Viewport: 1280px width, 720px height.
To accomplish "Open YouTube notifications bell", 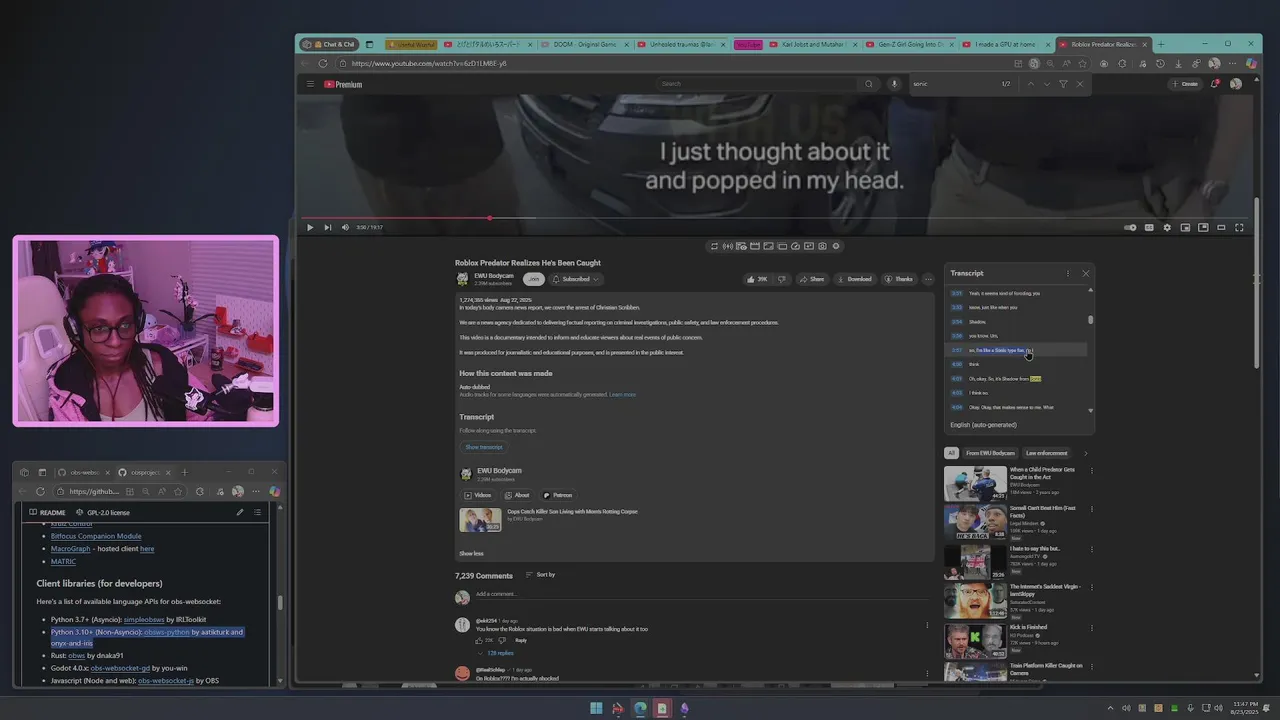I will [1215, 84].
